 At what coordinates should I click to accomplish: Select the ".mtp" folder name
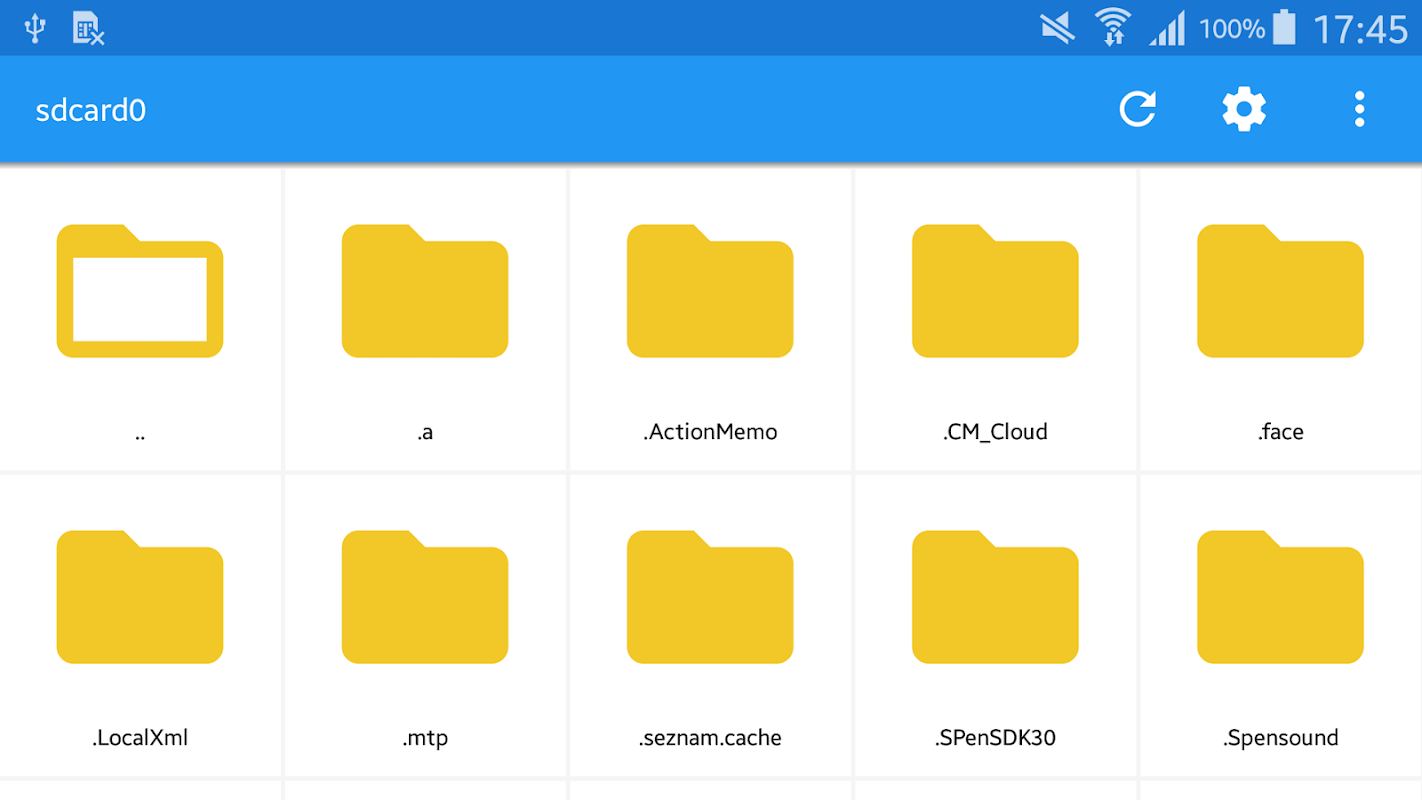point(425,739)
